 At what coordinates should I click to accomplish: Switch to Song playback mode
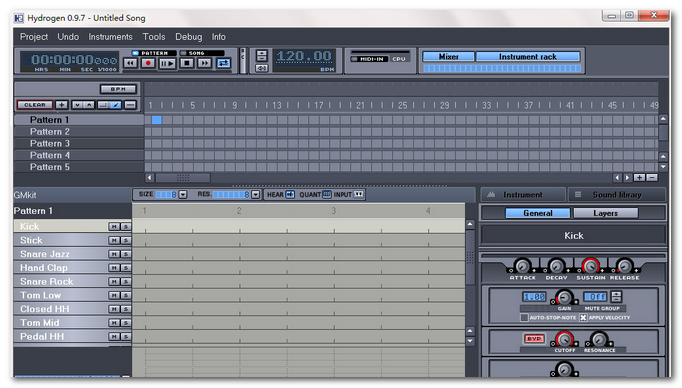coord(202,53)
